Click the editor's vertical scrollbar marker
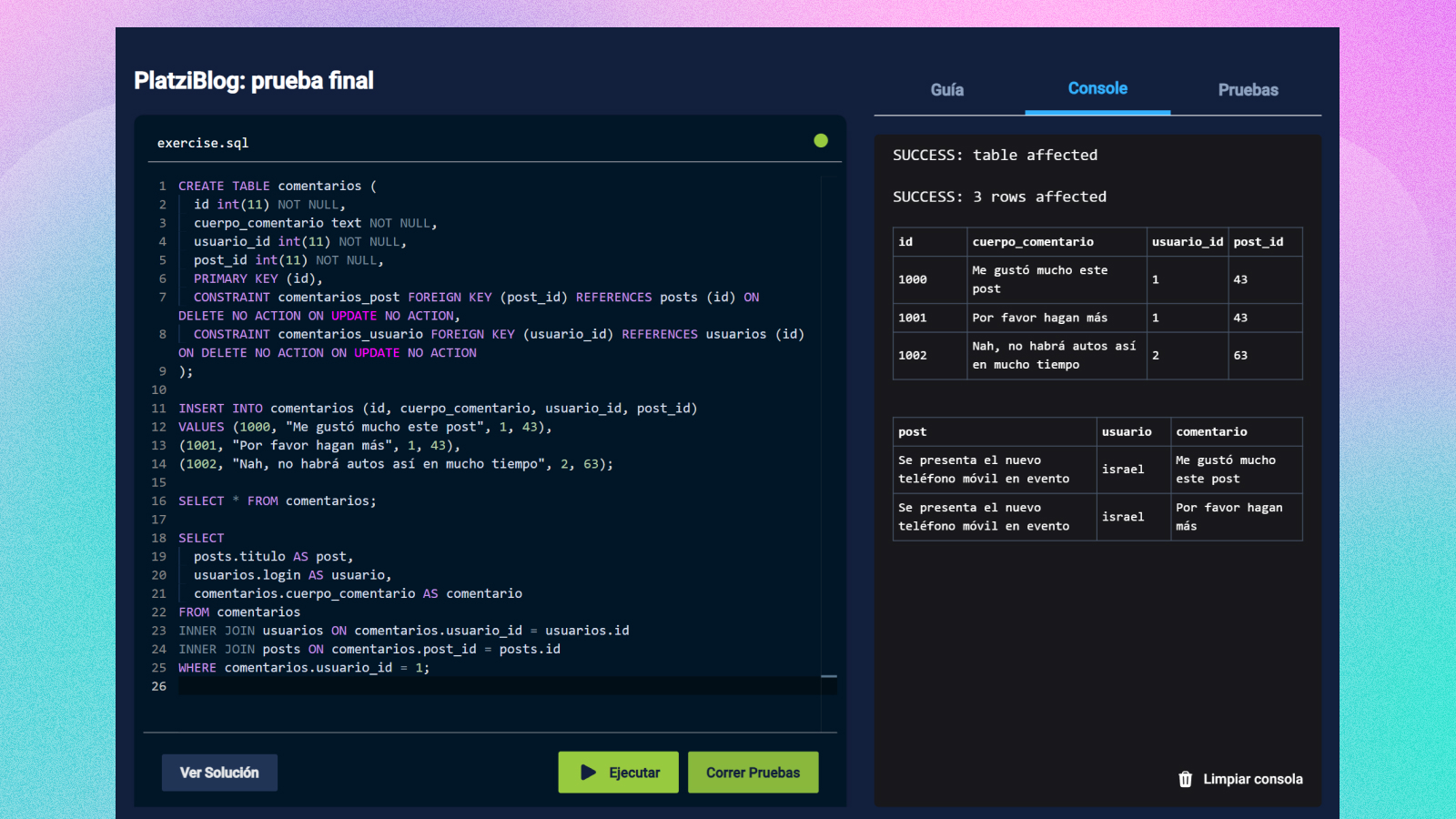 pos(829,676)
